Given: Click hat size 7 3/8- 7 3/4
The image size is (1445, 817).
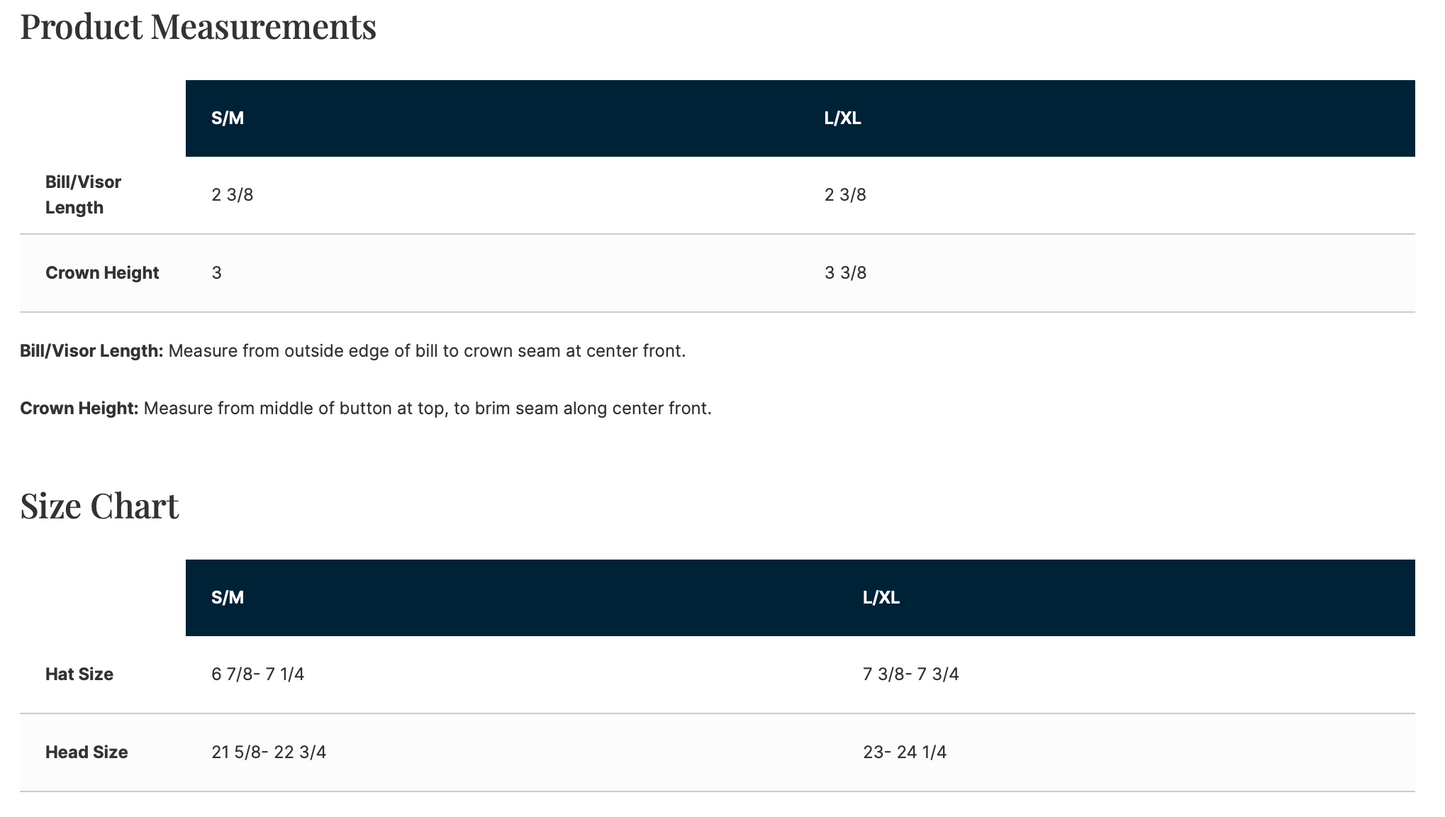Looking at the screenshot, I should 911,674.
